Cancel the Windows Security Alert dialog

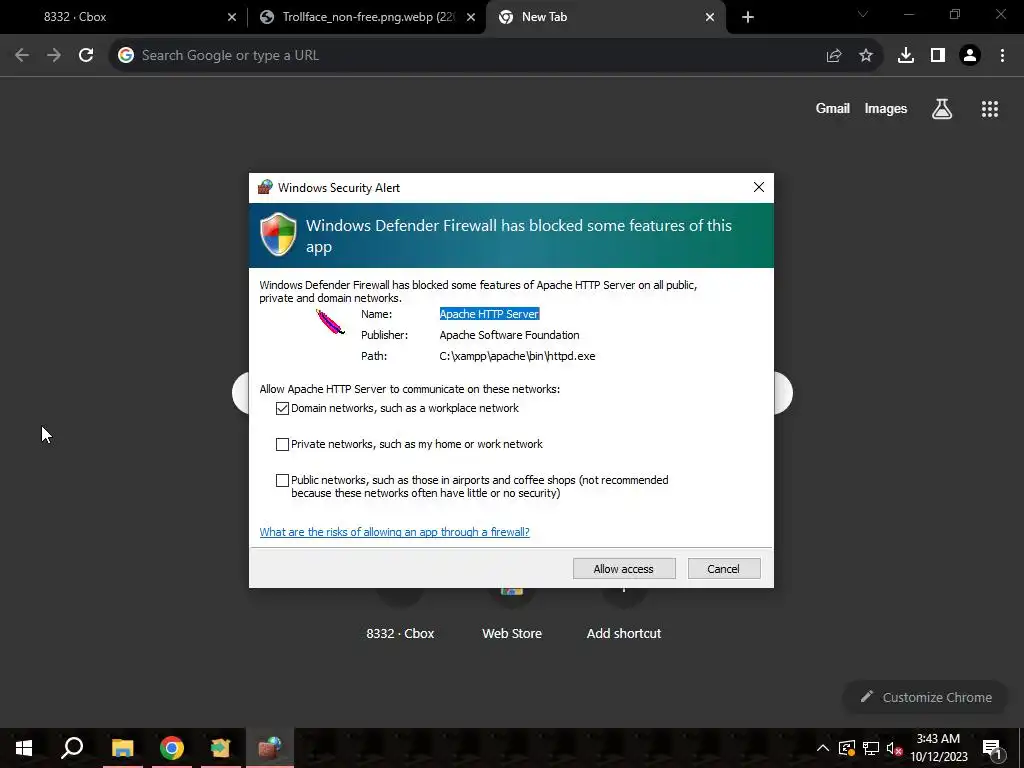tap(724, 569)
